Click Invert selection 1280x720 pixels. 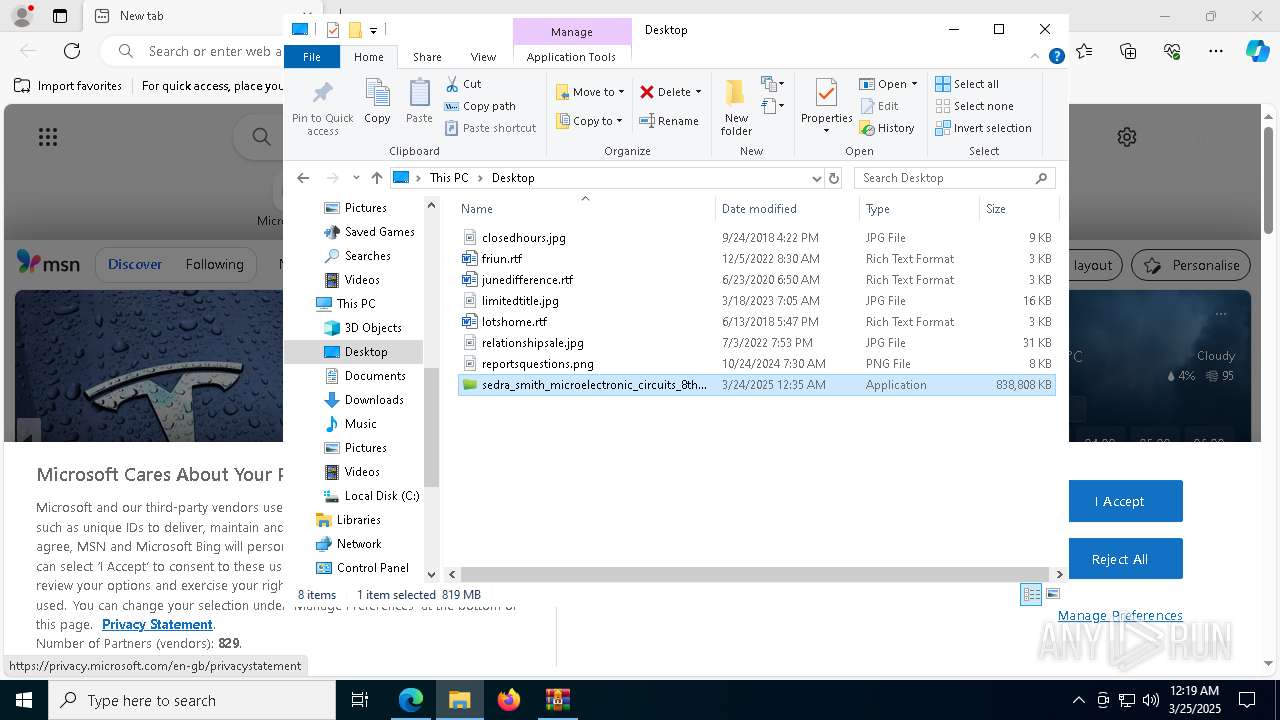coord(983,128)
